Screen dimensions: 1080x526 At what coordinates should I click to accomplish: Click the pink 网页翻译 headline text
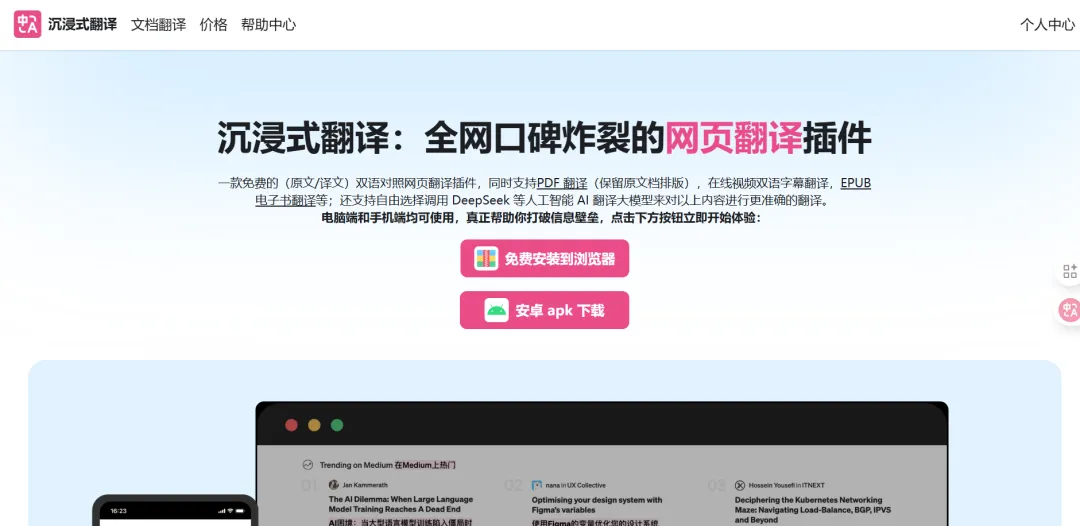(x=734, y=138)
